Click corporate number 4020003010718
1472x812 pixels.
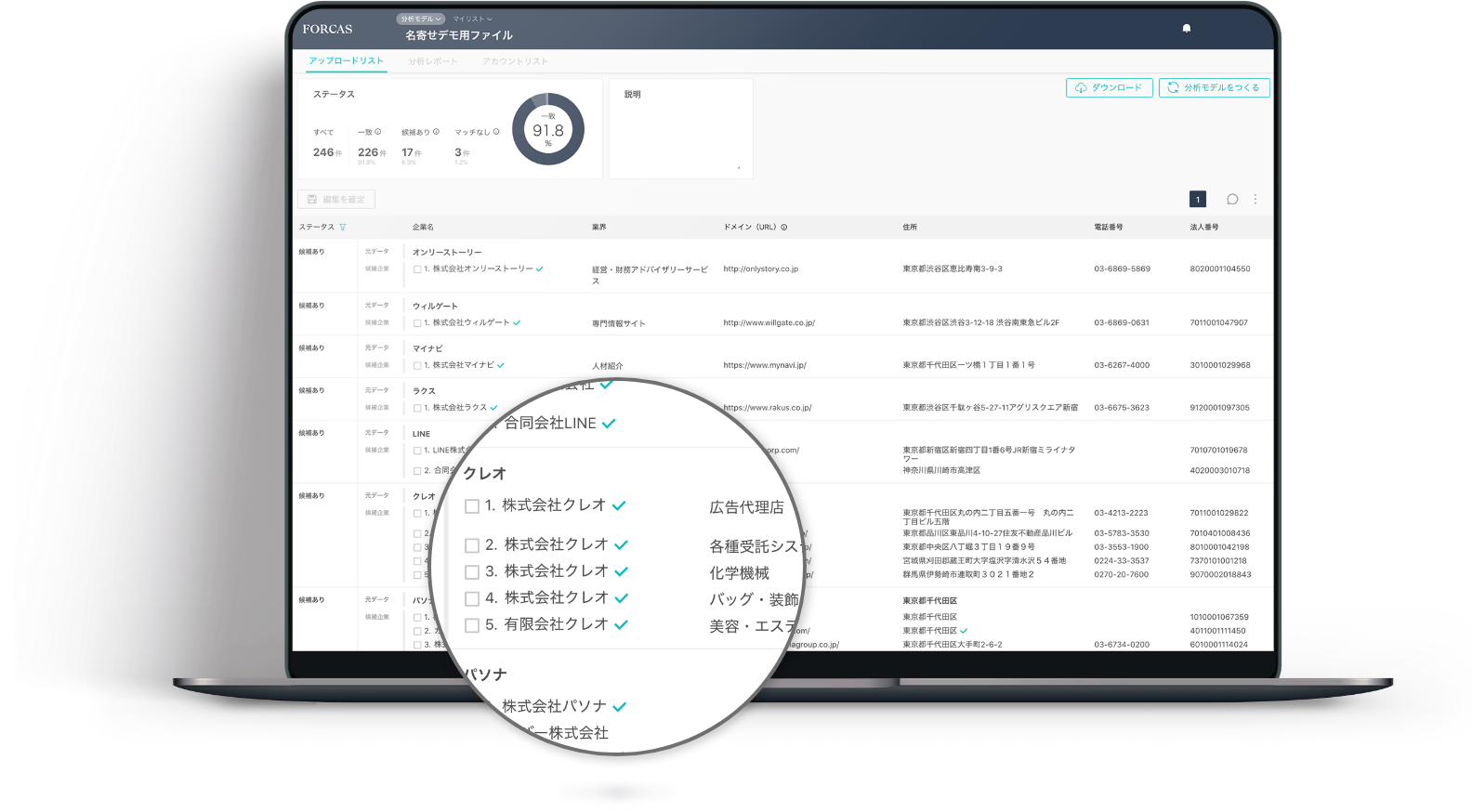(x=1219, y=470)
